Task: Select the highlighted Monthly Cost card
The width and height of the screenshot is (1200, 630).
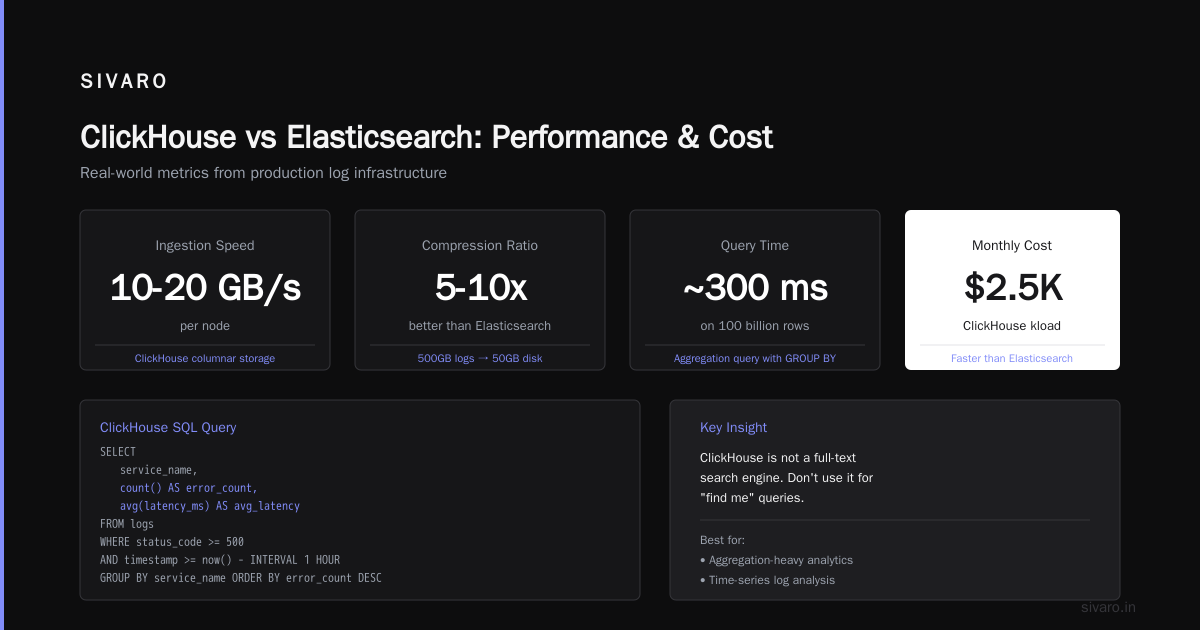Action: [x=1012, y=290]
